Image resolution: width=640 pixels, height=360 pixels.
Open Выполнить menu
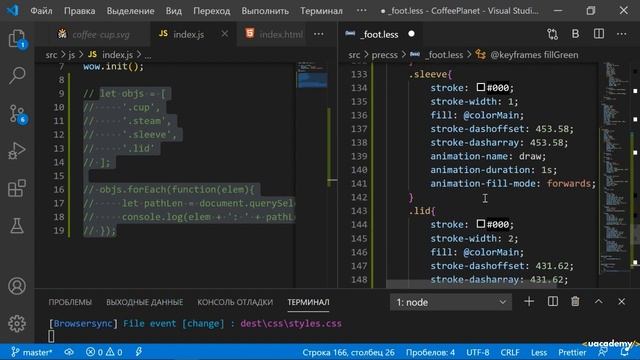tap(265, 11)
